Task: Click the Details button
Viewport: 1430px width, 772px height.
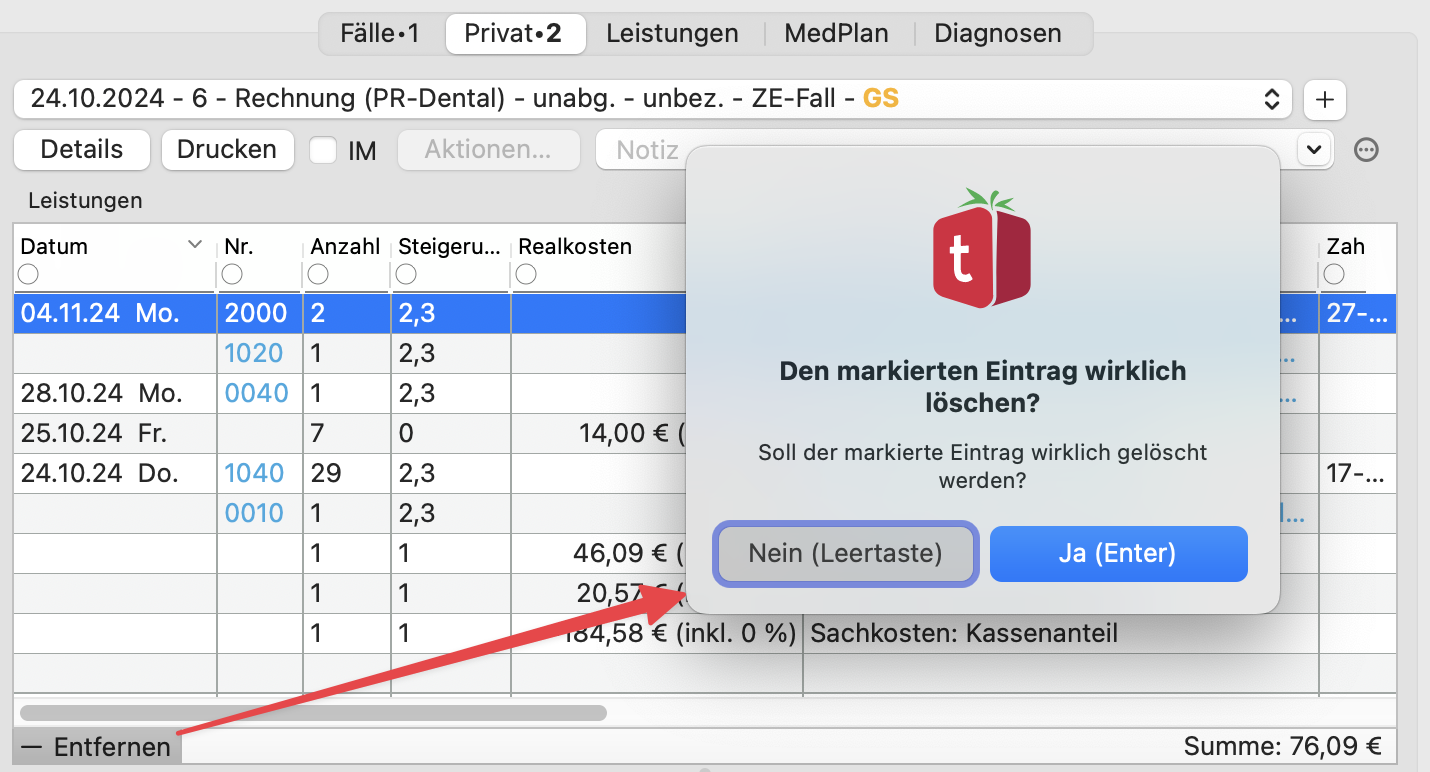Action: tap(82, 150)
